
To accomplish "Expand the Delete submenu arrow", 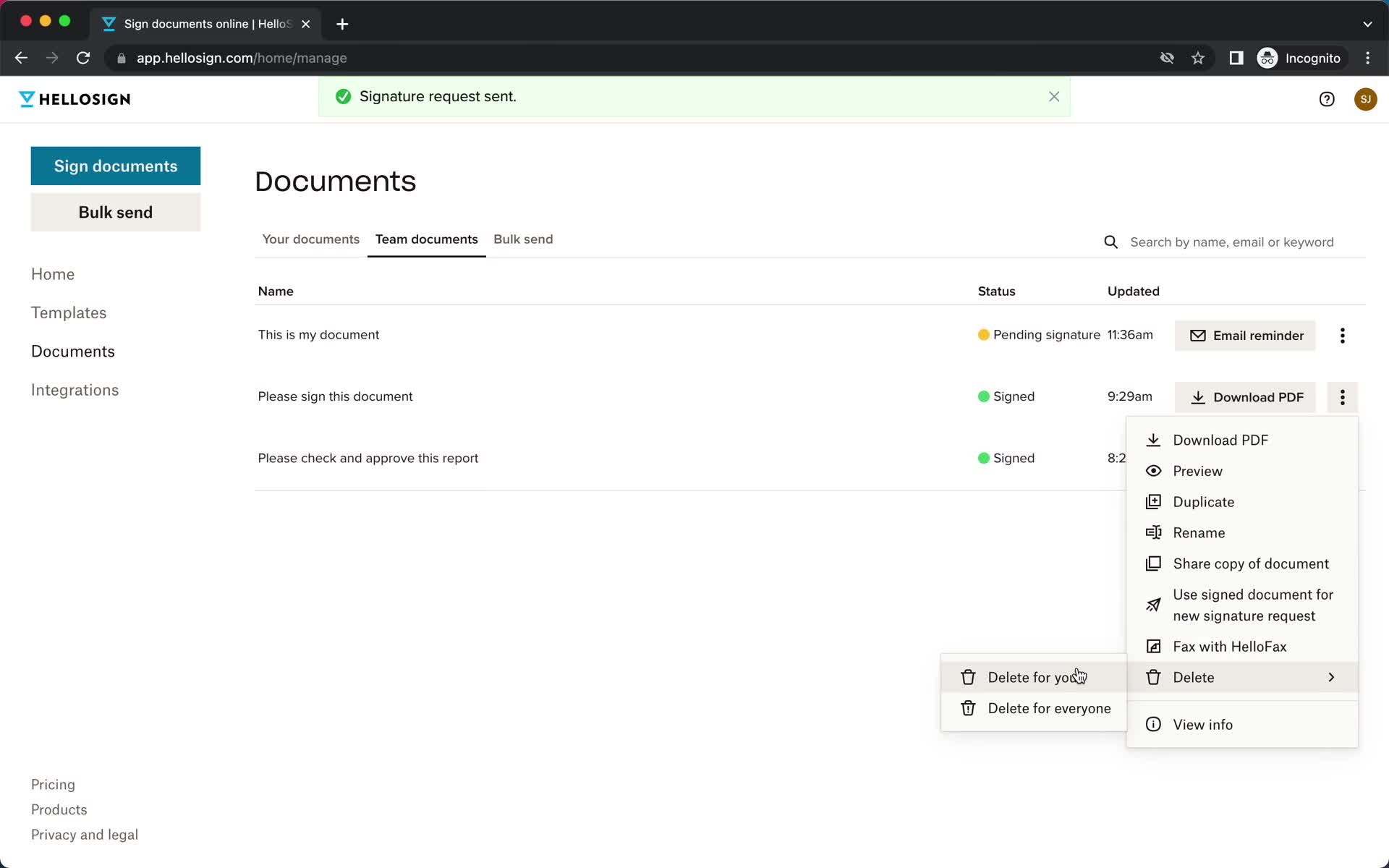I will click(1332, 677).
